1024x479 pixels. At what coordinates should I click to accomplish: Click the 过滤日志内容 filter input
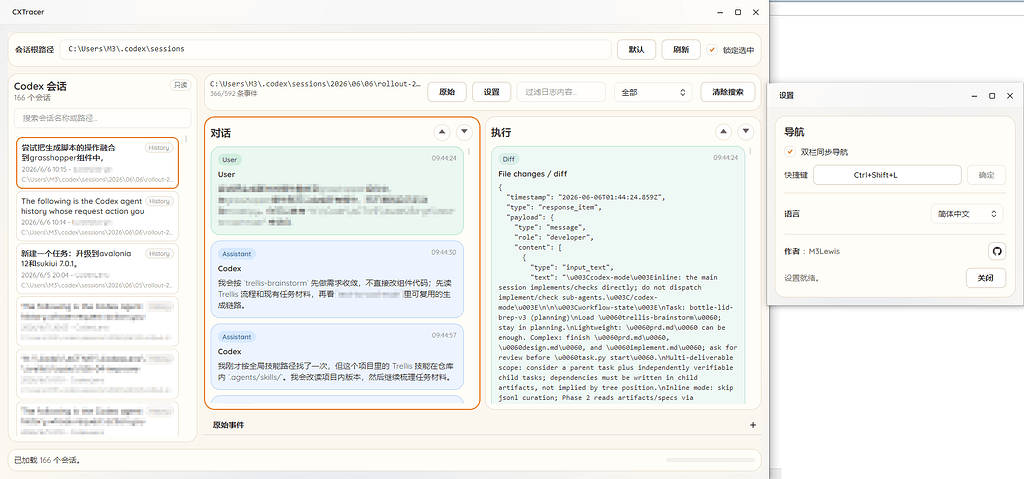pos(562,92)
